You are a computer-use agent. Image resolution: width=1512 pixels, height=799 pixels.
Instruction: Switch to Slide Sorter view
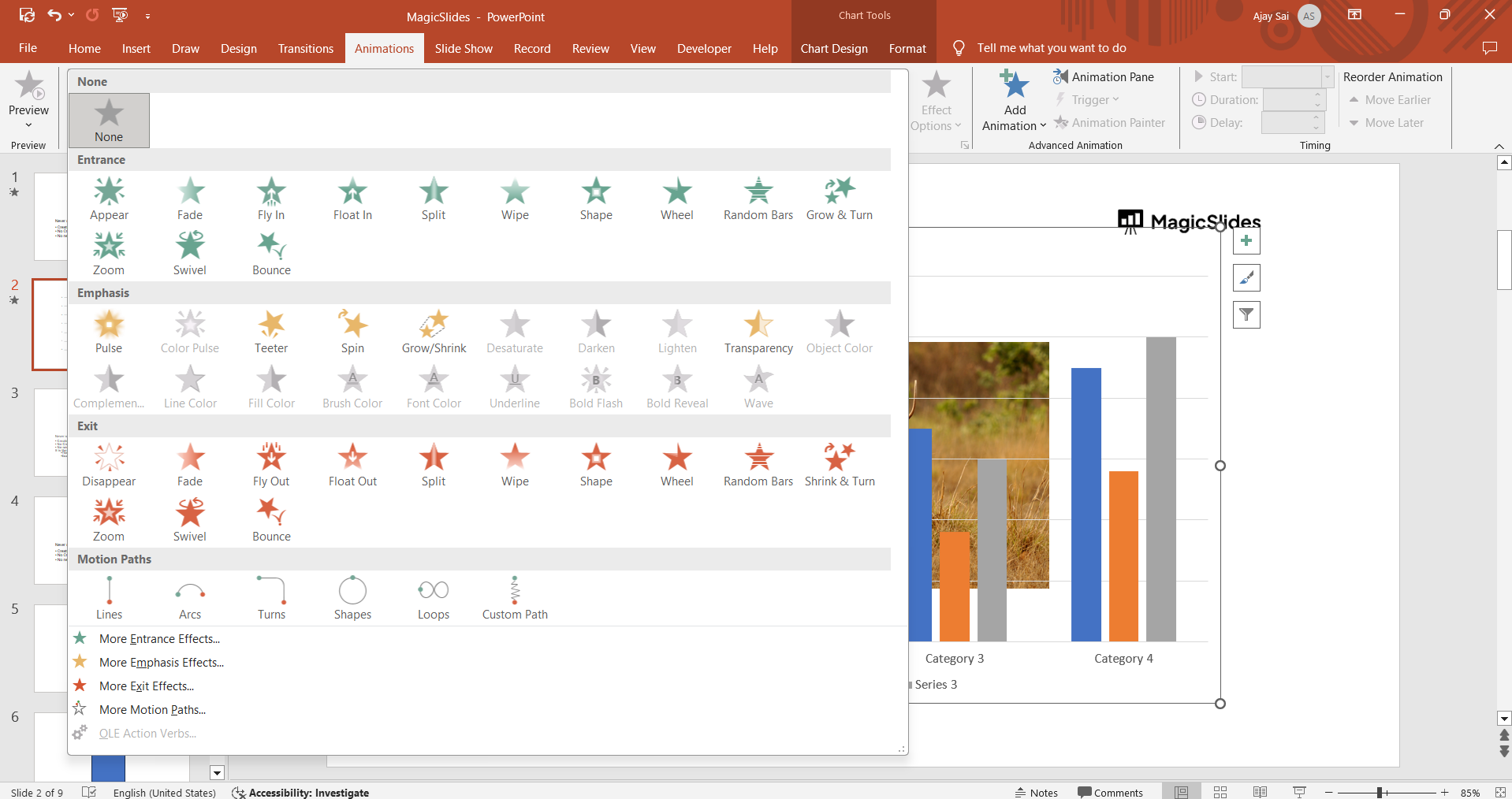(x=1220, y=792)
